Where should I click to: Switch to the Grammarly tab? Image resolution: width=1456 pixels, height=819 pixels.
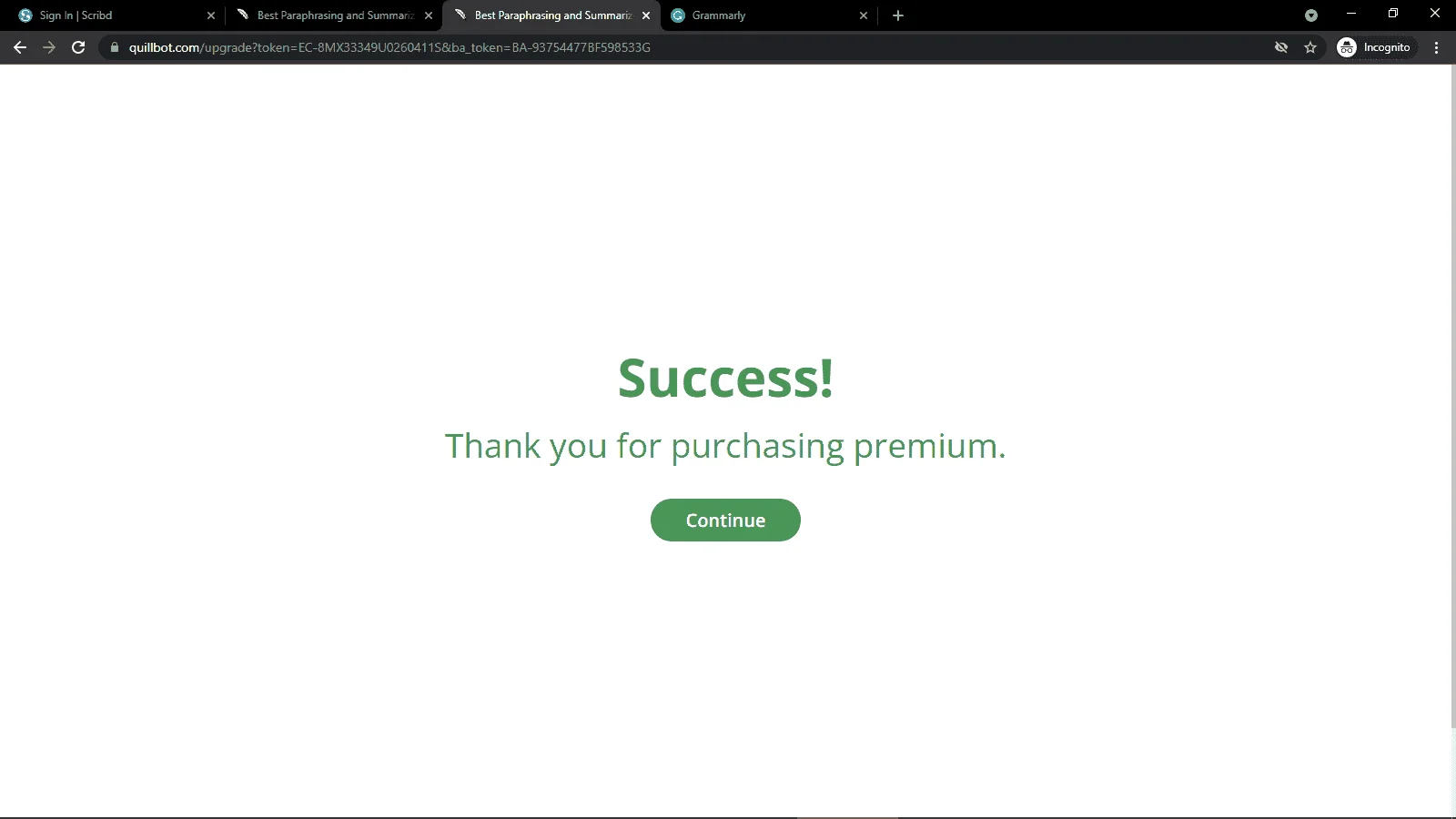coord(769,15)
